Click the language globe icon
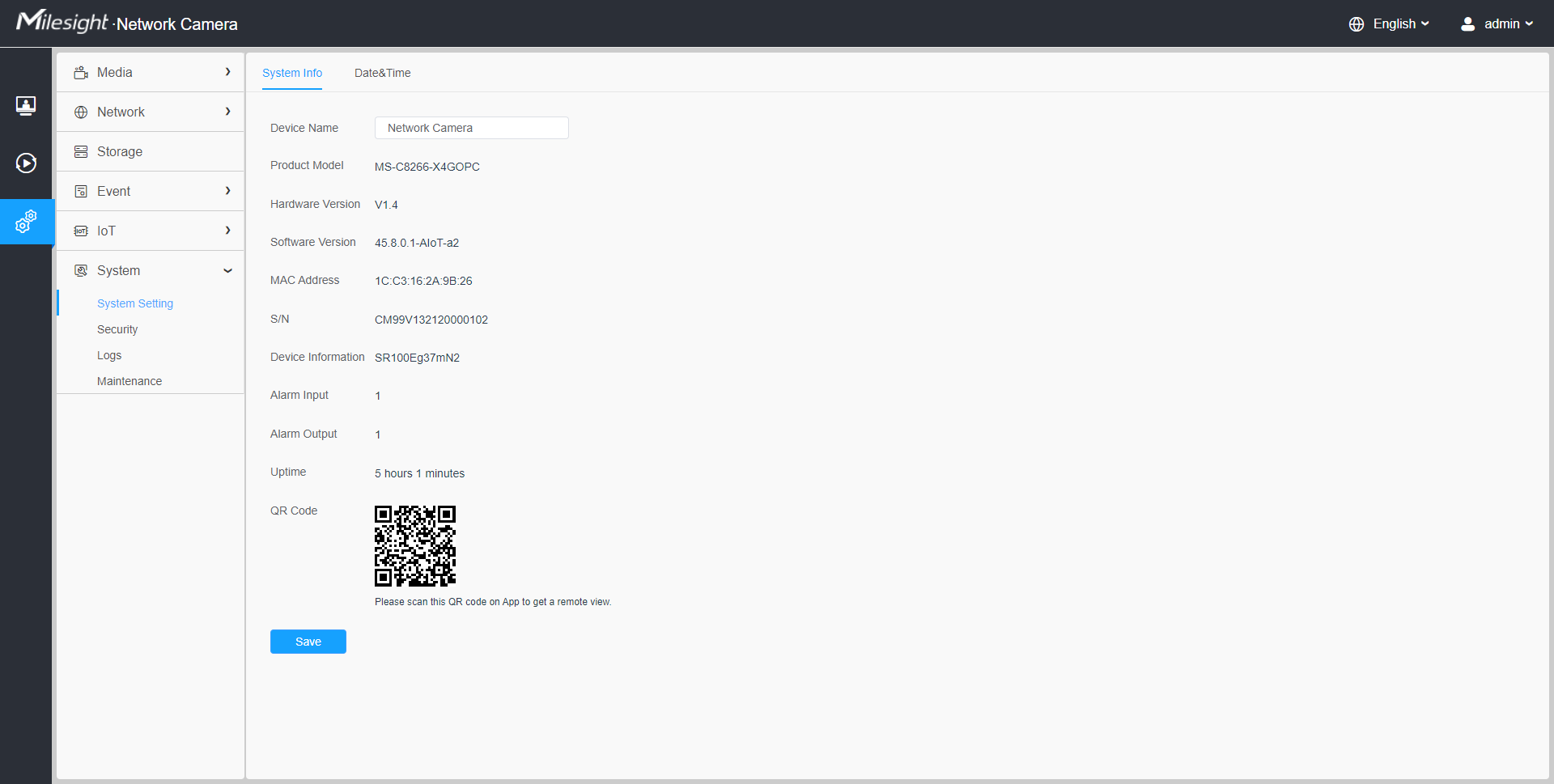The height and width of the screenshot is (784, 1554). [x=1357, y=24]
